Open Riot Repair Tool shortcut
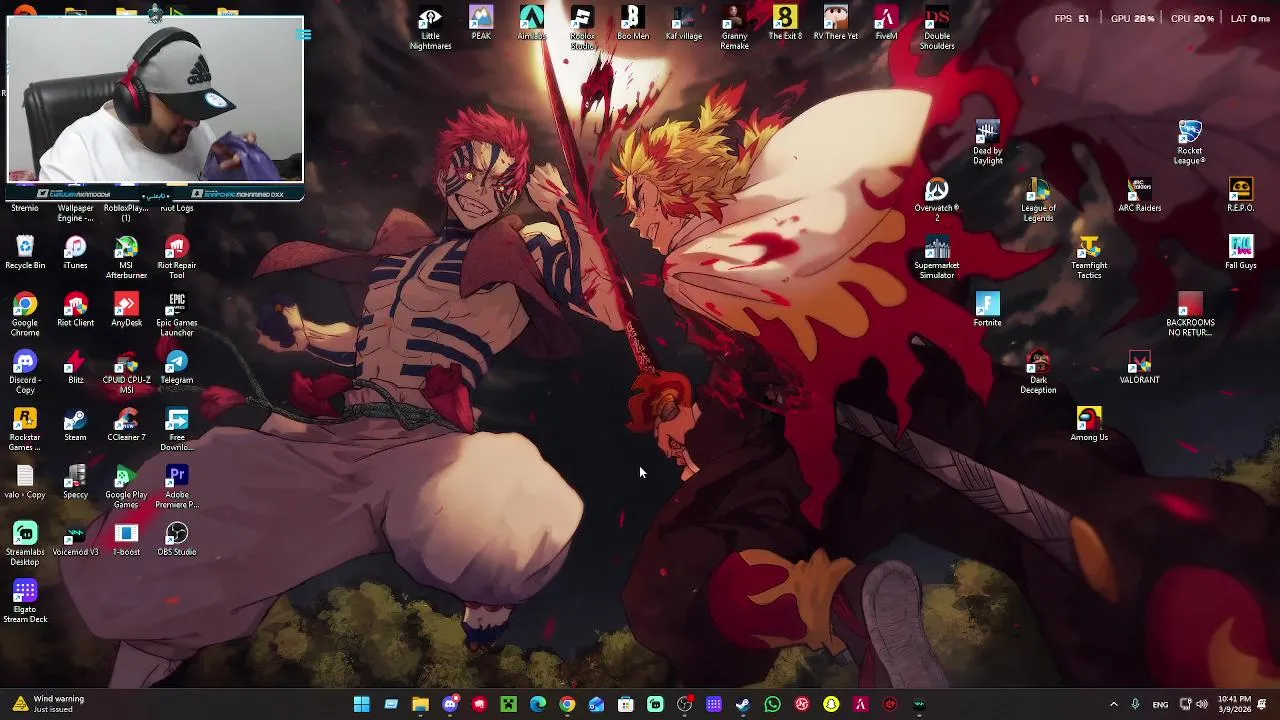1280x720 pixels. coord(177,257)
